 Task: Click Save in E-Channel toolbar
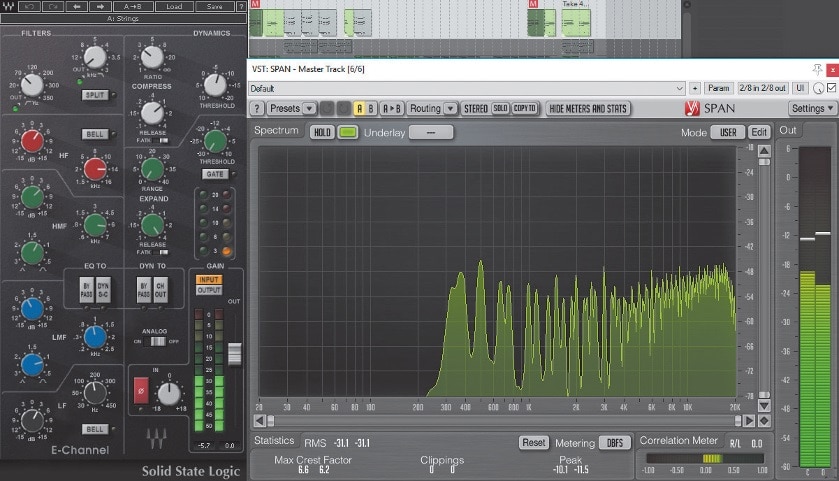click(215, 6)
